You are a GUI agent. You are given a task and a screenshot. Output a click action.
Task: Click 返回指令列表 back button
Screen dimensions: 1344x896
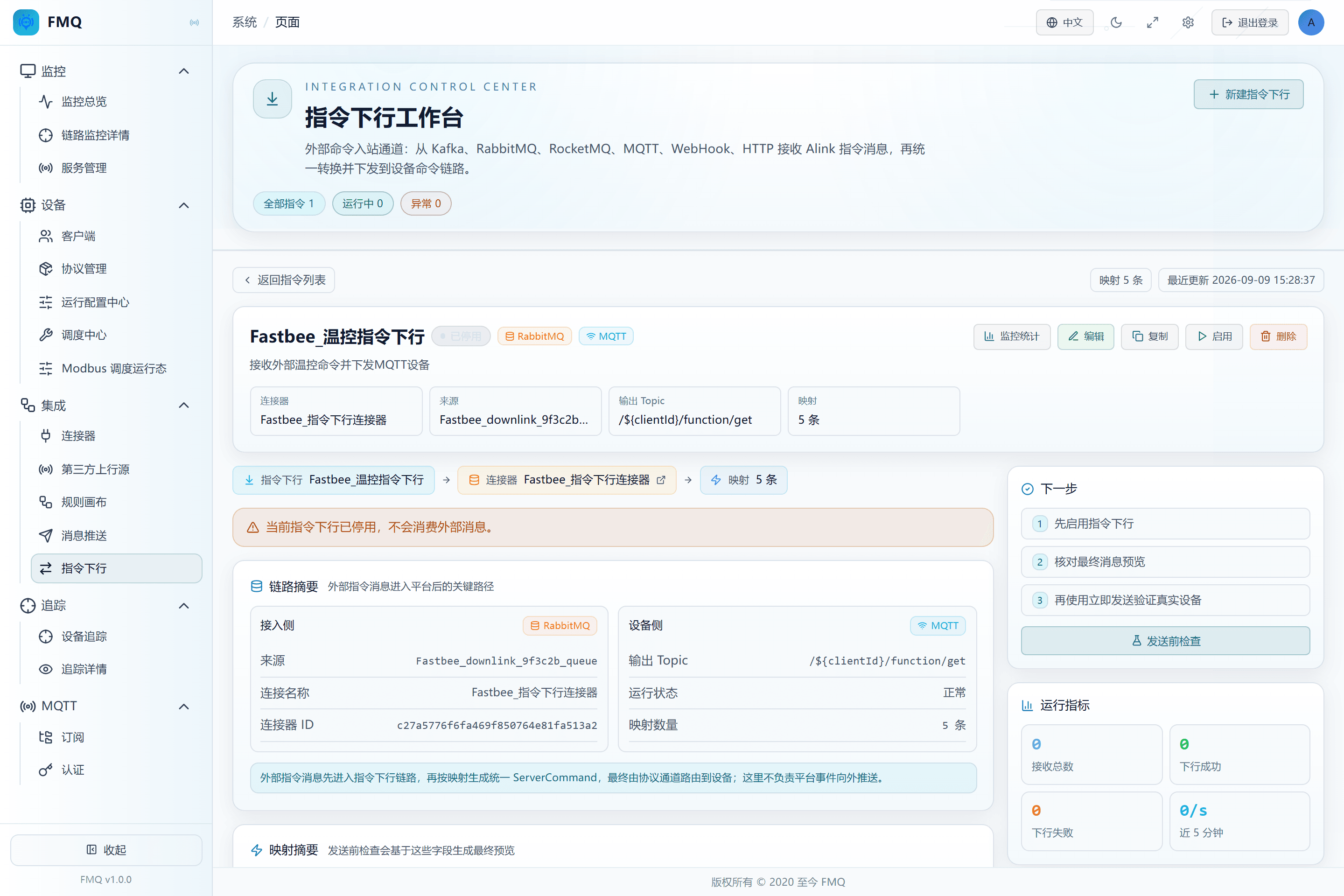[x=284, y=280]
